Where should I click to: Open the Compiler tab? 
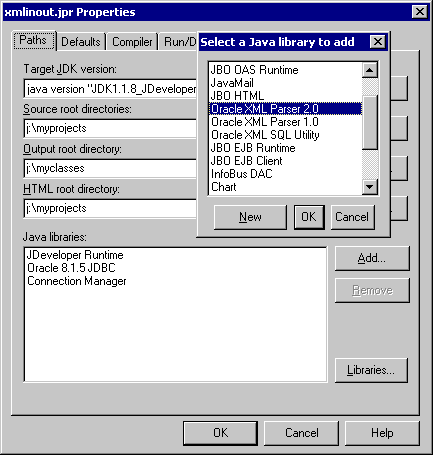[x=132, y=42]
